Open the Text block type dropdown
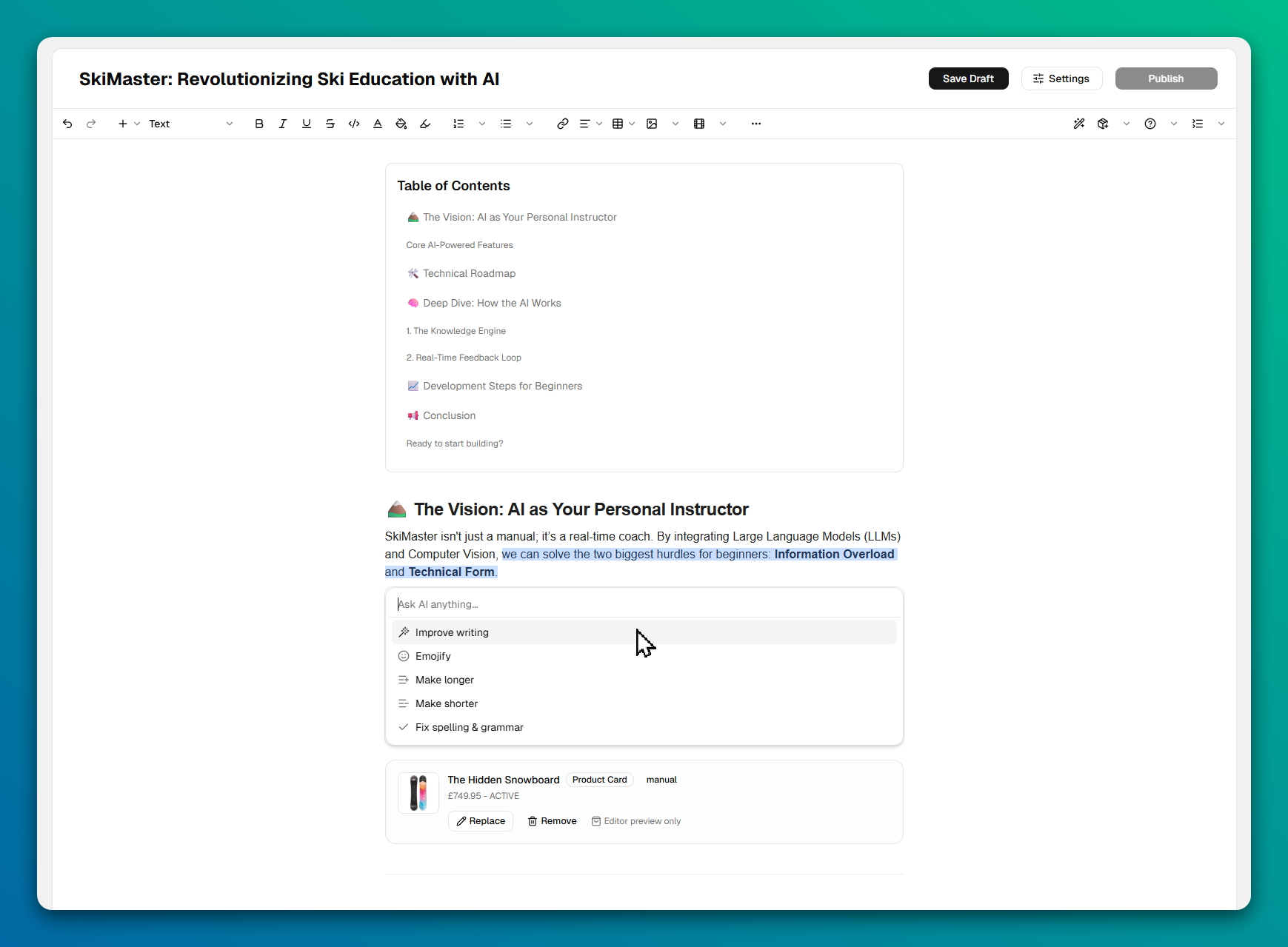This screenshot has height=947, width=1288. coord(190,124)
